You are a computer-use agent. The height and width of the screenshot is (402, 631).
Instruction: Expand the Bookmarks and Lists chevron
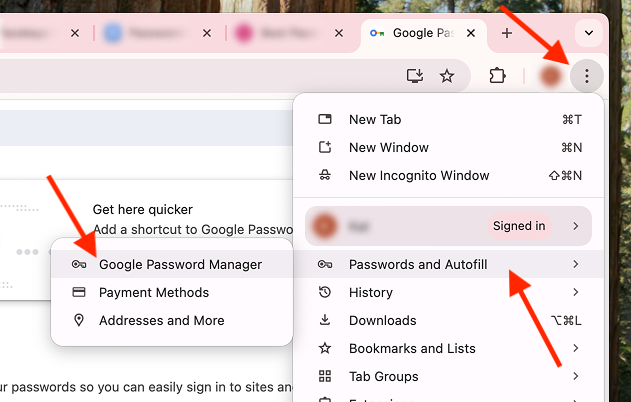click(576, 348)
